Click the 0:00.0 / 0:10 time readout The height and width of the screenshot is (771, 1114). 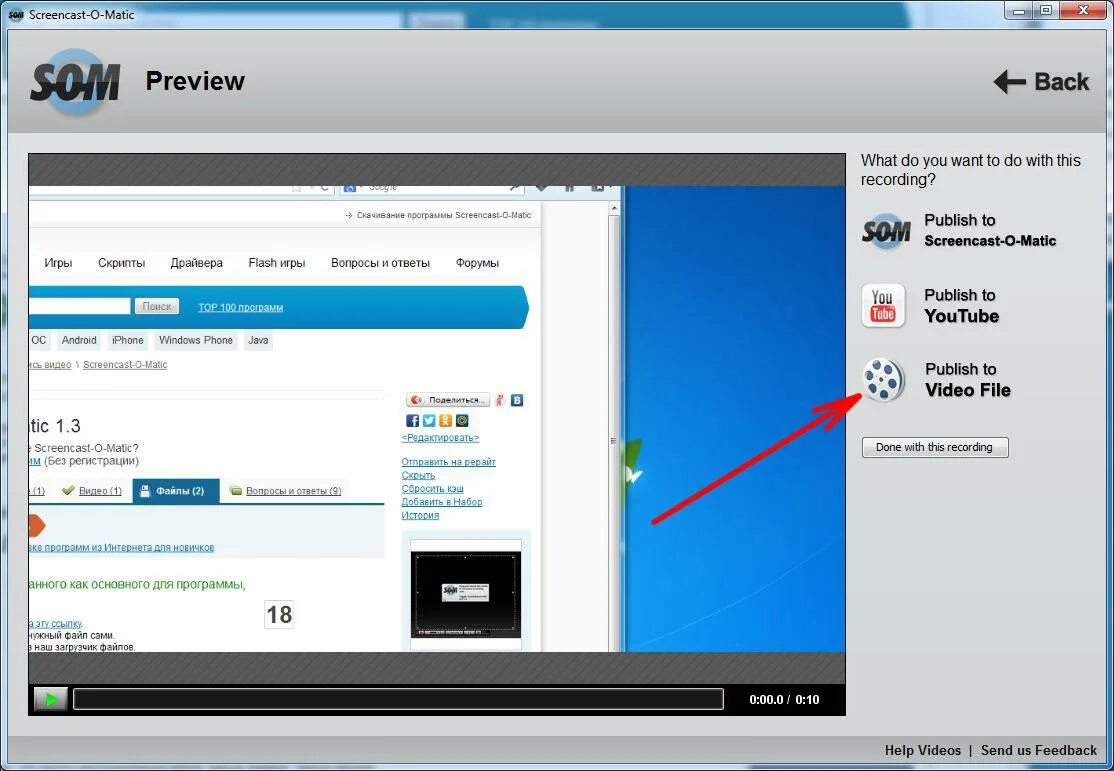point(784,699)
